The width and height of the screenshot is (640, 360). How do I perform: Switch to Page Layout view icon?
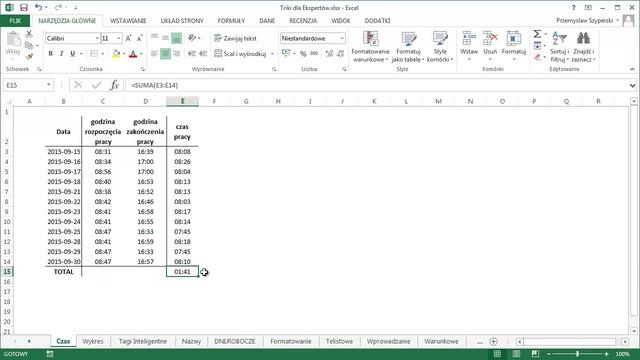click(516, 354)
